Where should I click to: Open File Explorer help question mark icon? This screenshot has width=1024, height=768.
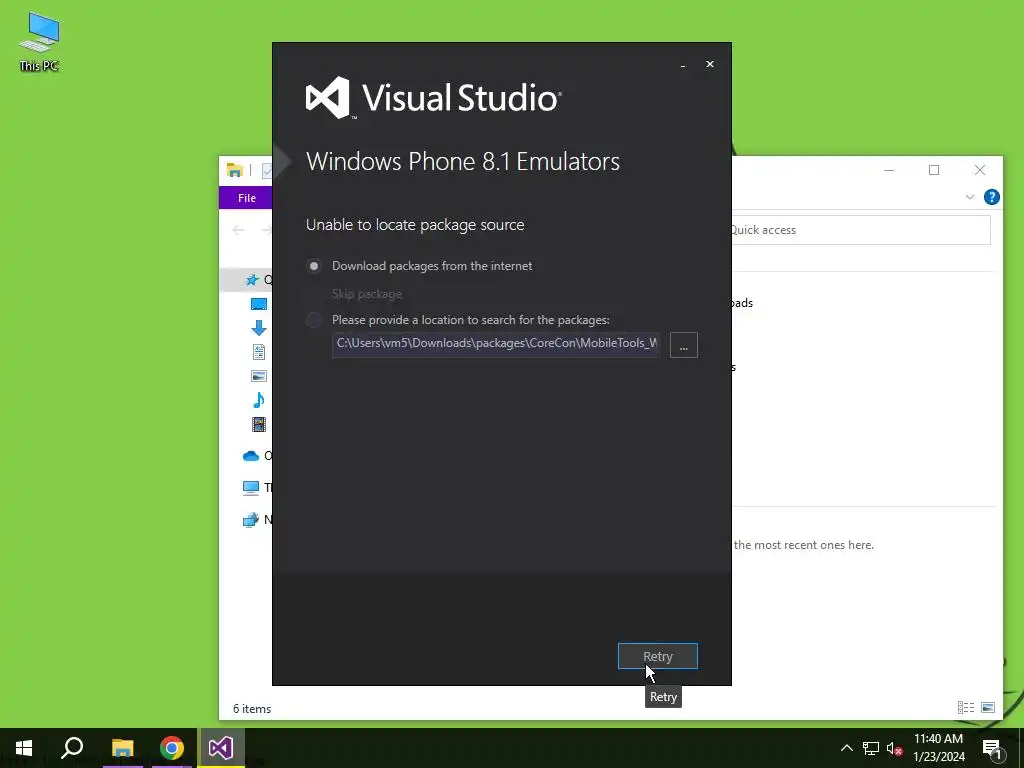click(991, 197)
